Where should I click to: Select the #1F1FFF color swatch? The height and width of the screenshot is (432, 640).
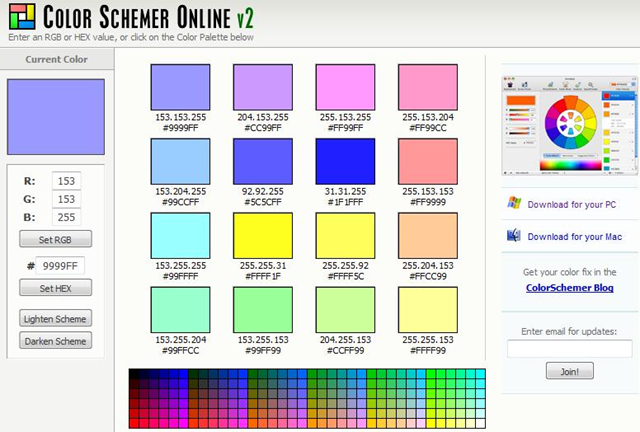click(345, 161)
